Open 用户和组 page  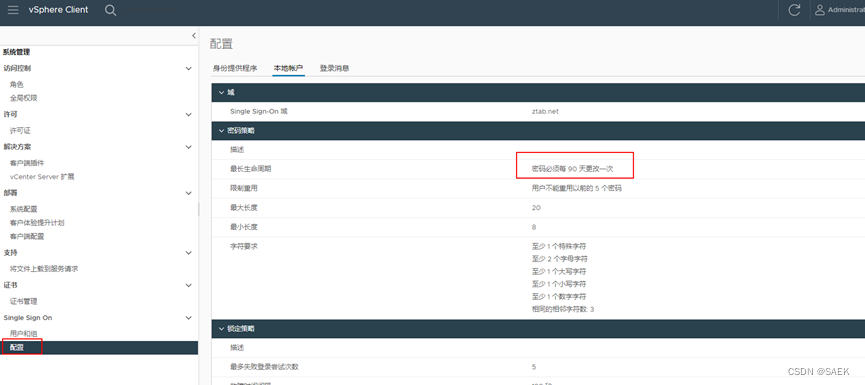click(x=24, y=333)
